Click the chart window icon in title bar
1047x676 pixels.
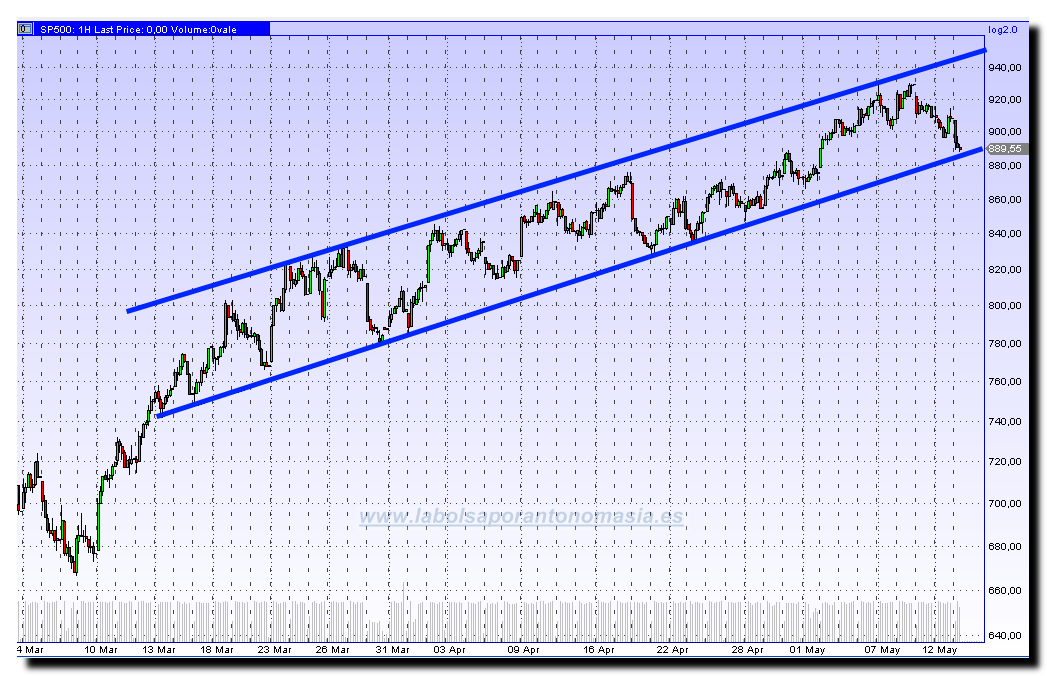[x=22, y=29]
